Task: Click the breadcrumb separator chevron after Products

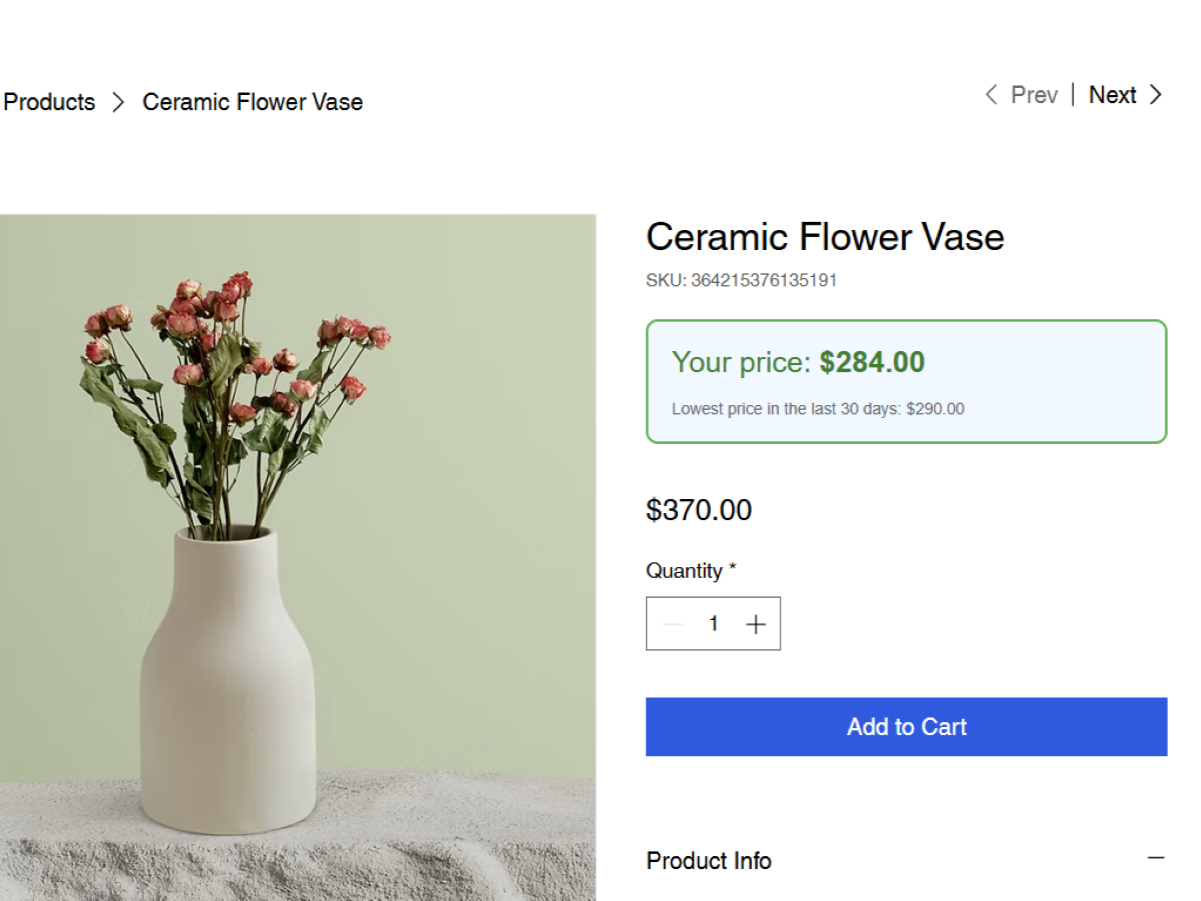Action: tap(118, 102)
